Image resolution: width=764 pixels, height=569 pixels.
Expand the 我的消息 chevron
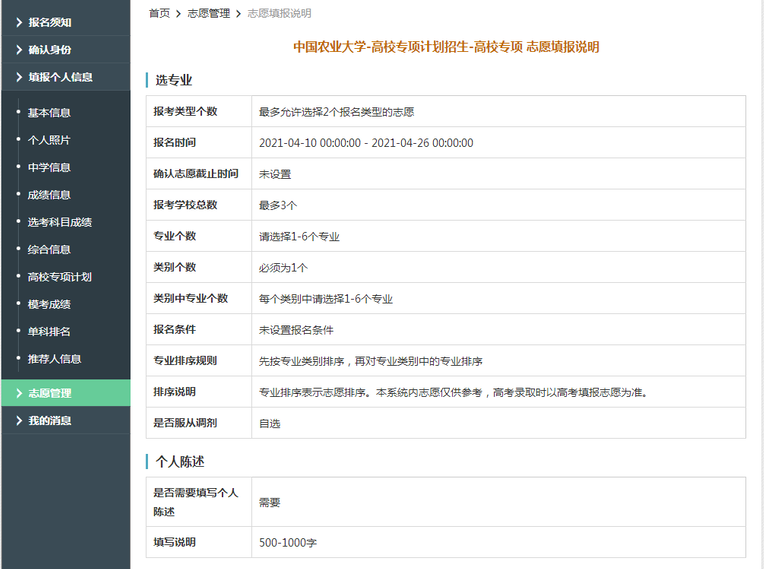click(19, 420)
